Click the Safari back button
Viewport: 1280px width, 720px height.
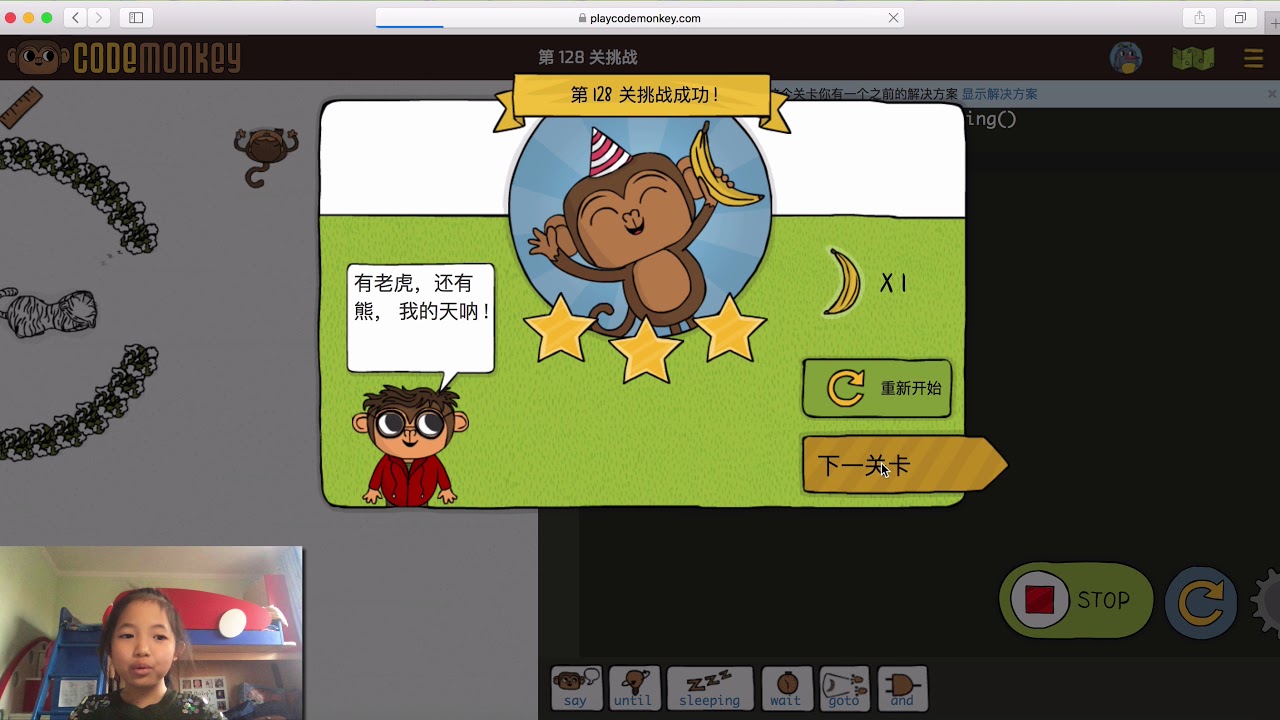click(76, 18)
